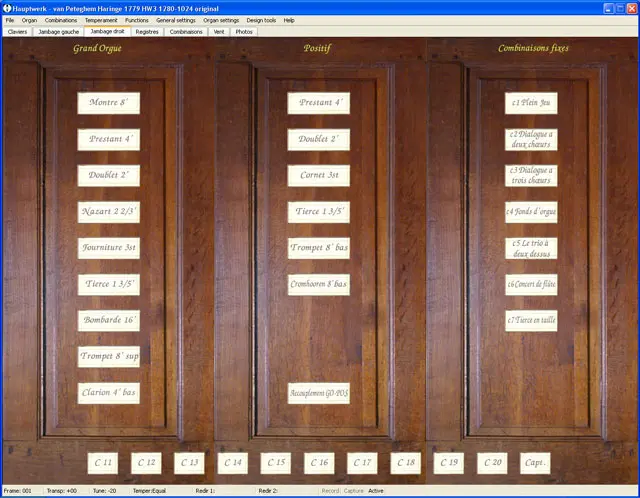Switch to the Claviers tab

[17, 31]
